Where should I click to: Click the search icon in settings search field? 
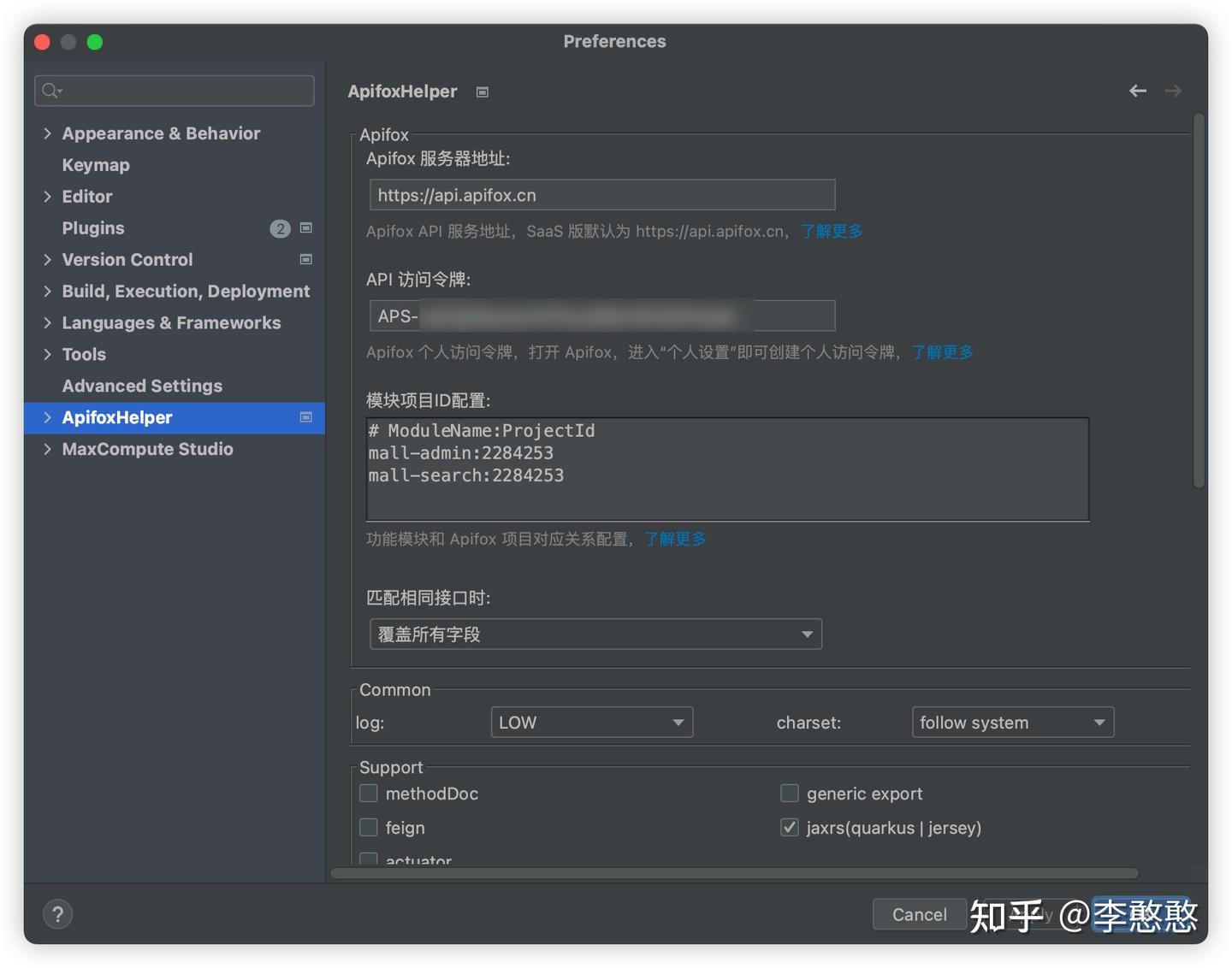coord(50,90)
